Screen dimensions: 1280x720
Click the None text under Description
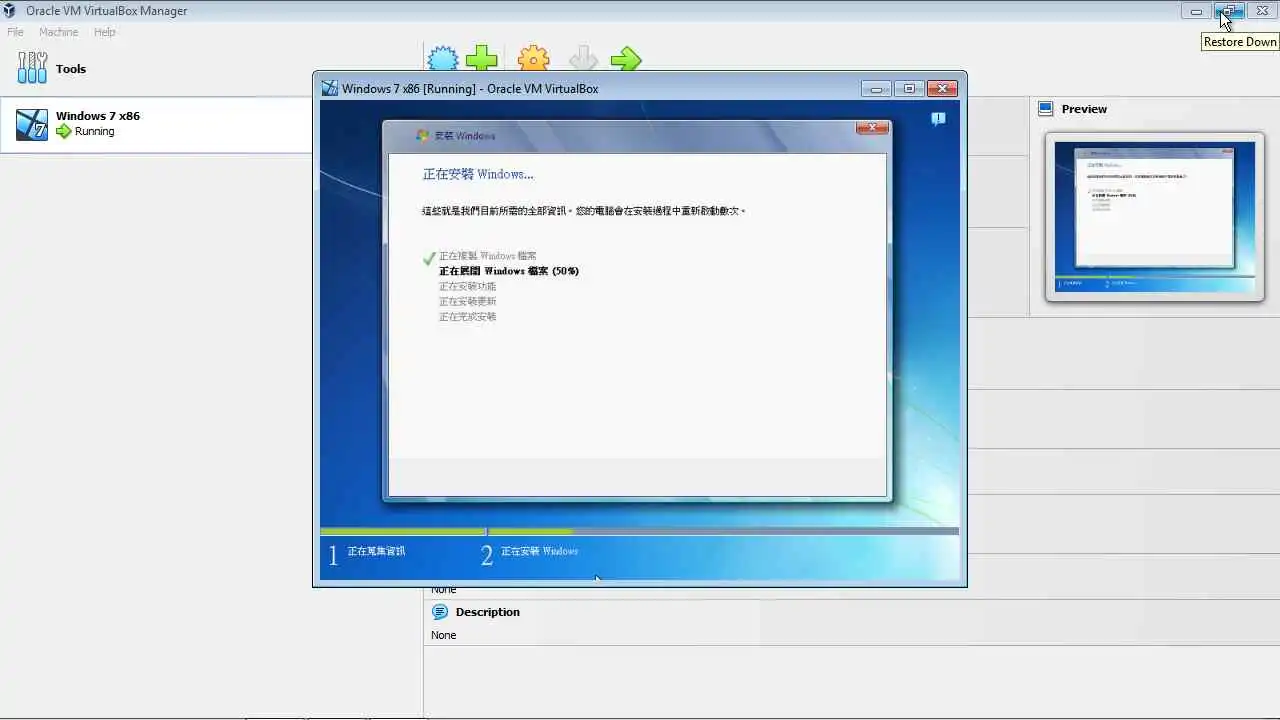coord(444,635)
